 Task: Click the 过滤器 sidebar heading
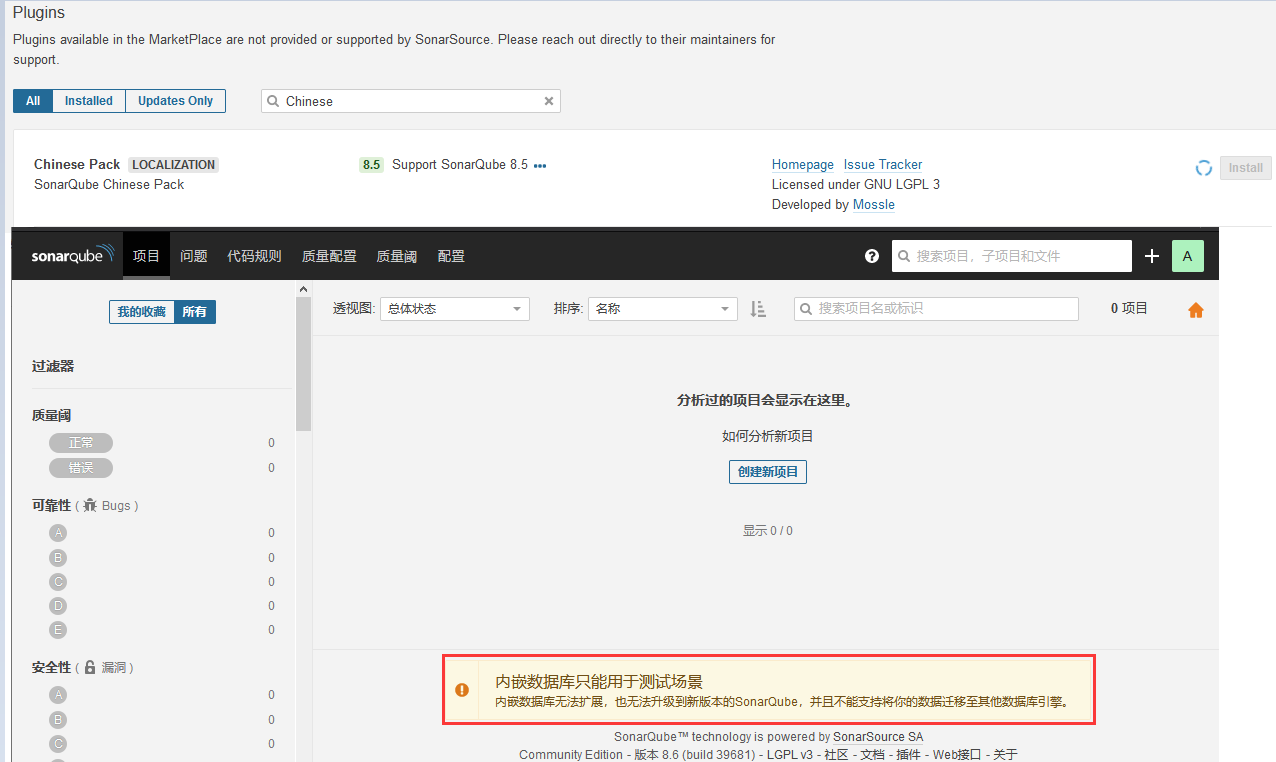53,367
